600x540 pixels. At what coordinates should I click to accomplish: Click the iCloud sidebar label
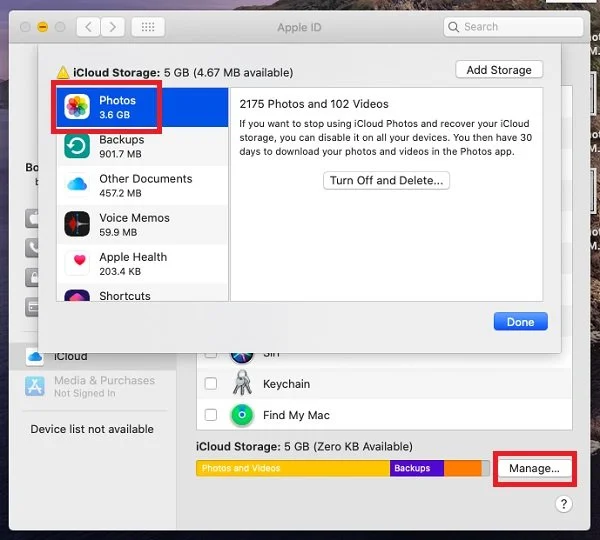70,357
